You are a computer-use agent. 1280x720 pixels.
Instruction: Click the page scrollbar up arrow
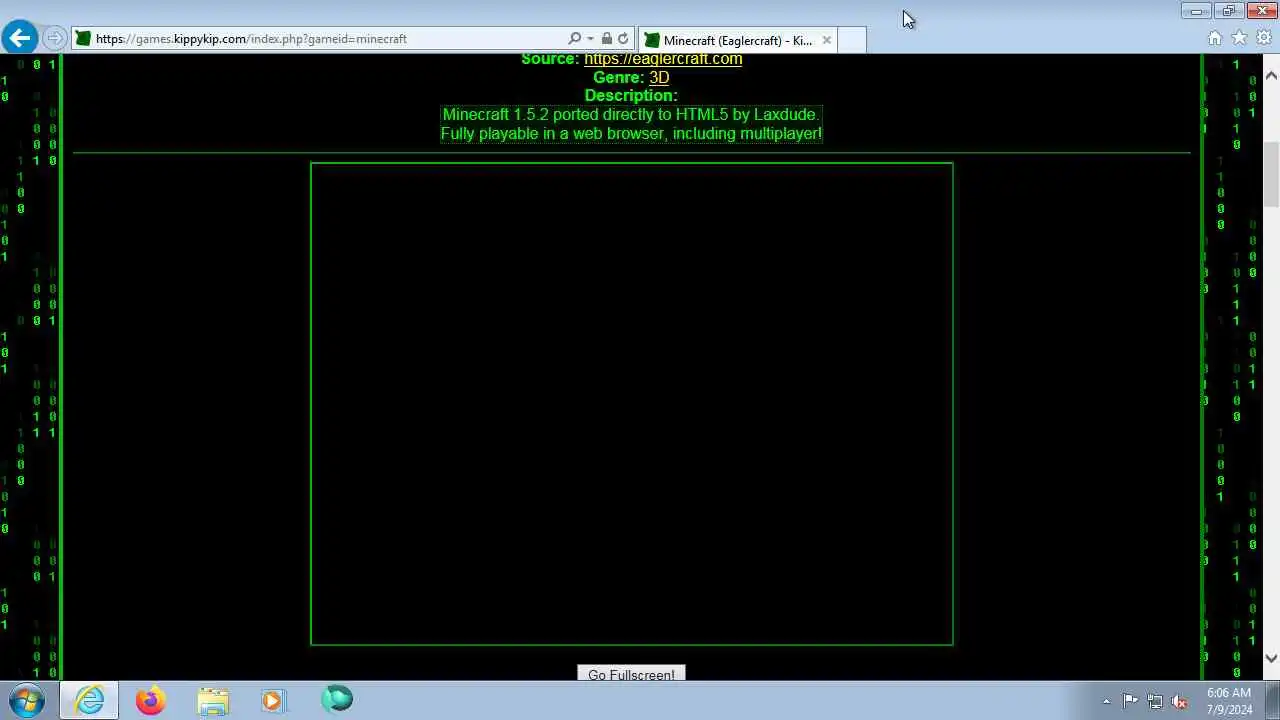coord(1271,75)
